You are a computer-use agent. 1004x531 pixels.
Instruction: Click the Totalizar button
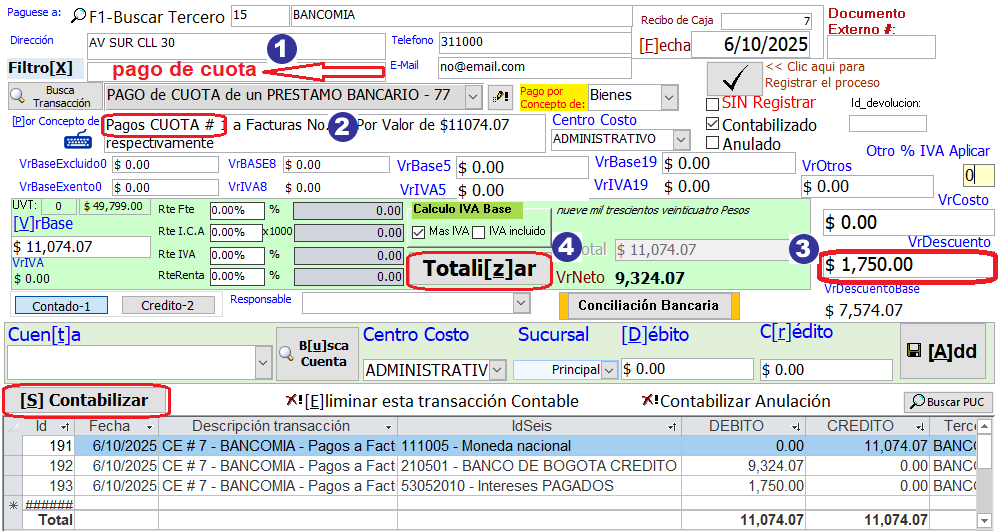[x=479, y=269]
